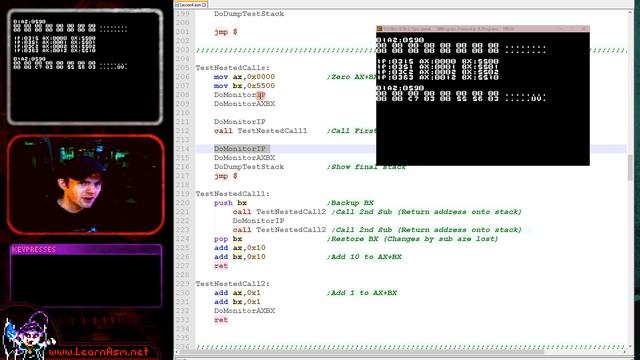Click 'add ax,0x1' on line 230

[237, 293]
